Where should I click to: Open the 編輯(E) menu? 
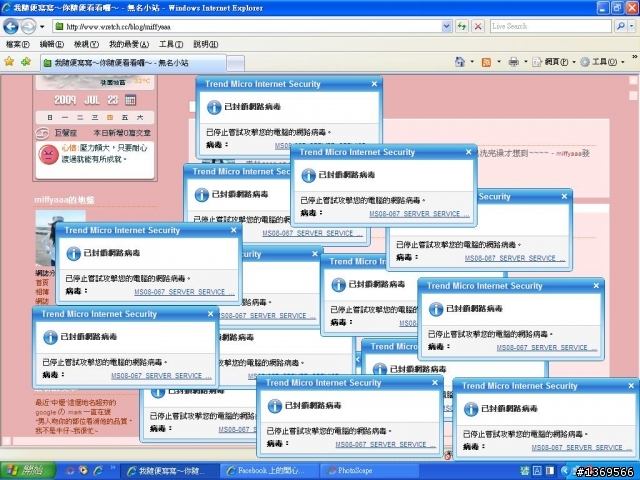51,44
